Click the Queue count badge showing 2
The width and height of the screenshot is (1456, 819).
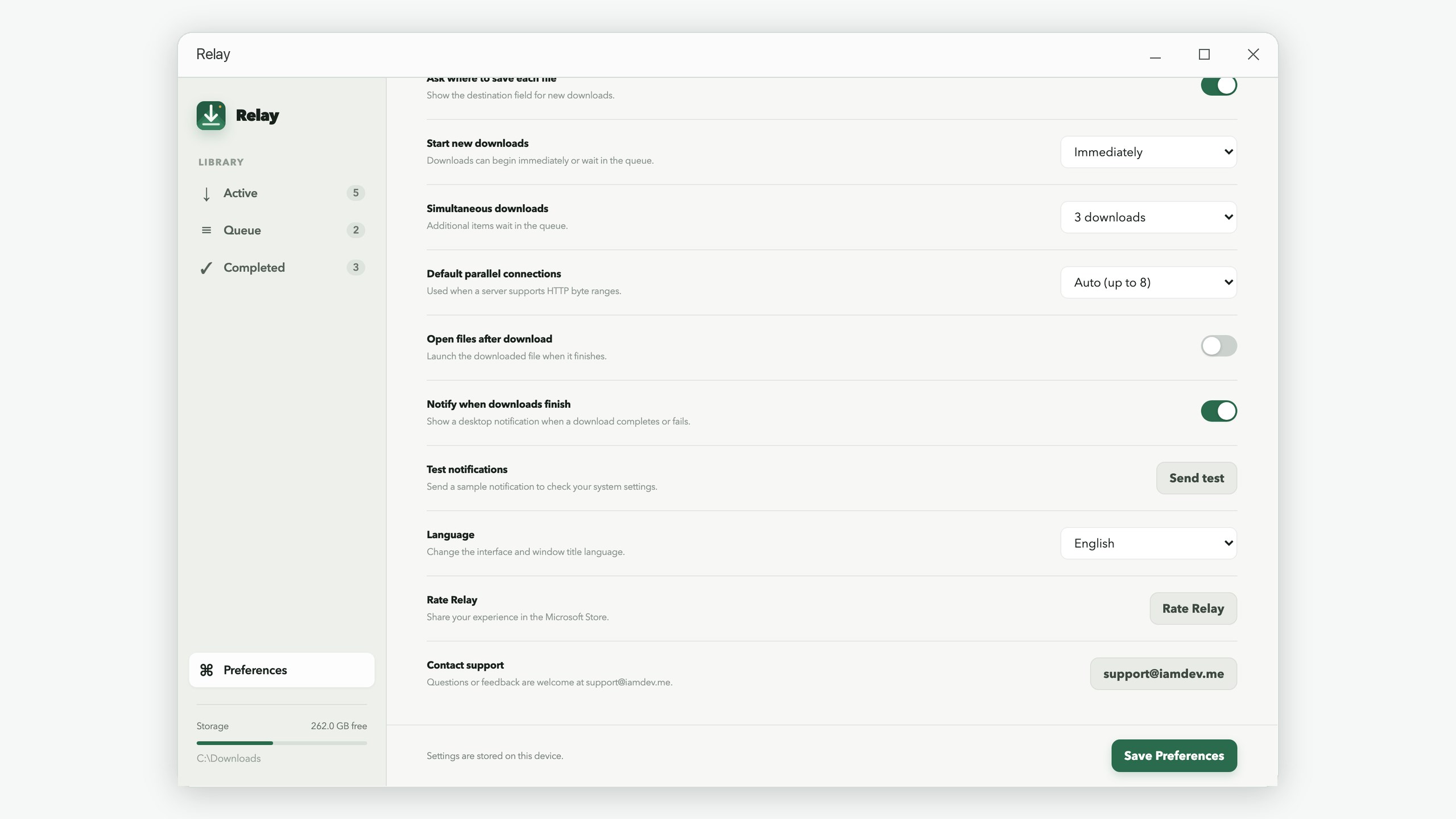point(356,230)
